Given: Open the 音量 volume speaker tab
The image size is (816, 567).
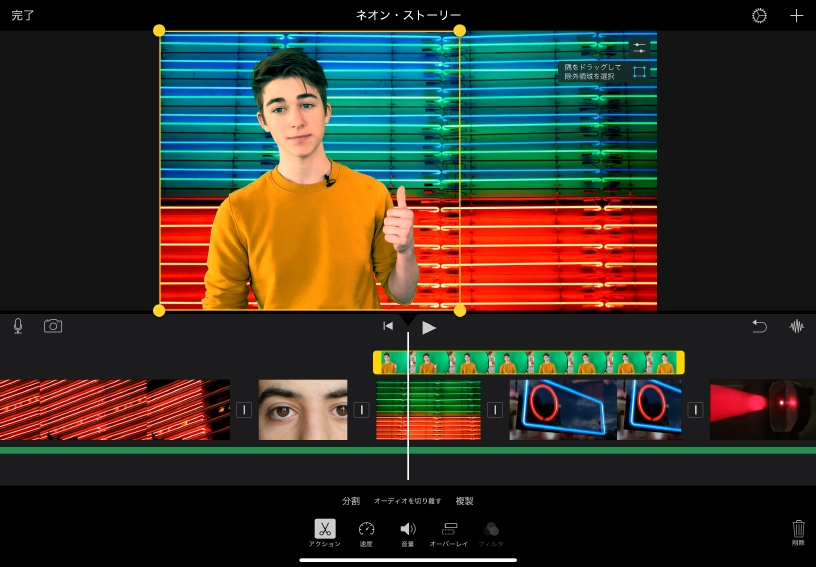Looking at the screenshot, I should [407, 531].
